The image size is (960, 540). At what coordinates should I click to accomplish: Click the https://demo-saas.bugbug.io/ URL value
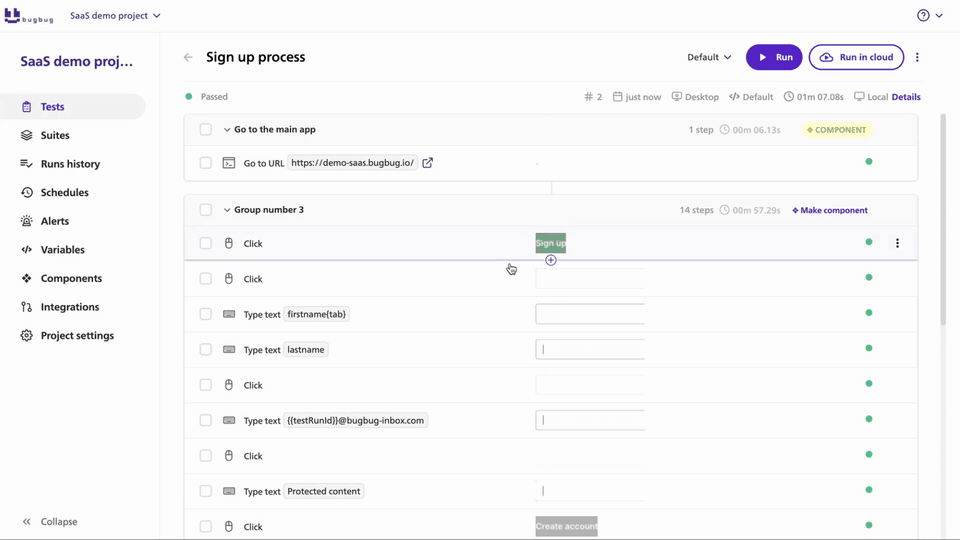[x=353, y=163]
